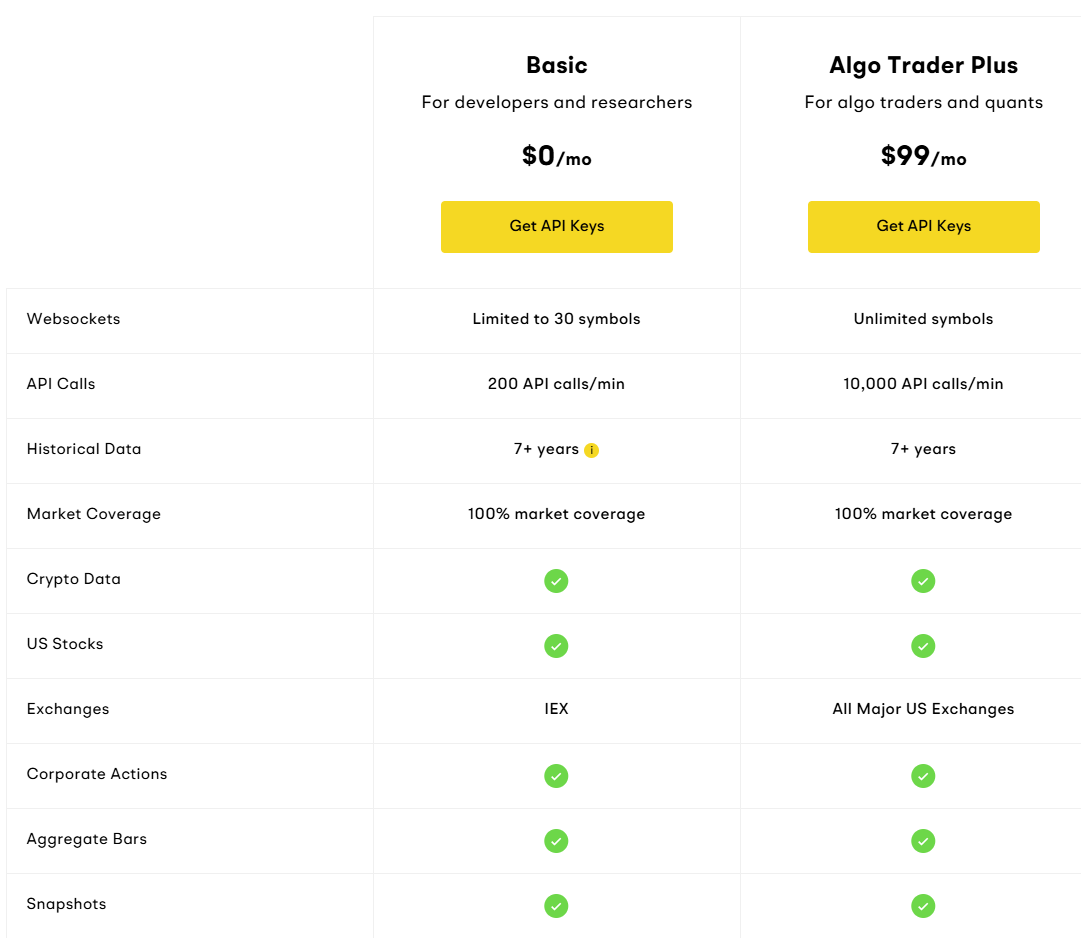1081x938 pixels.
Task: Click the $99/mo price text
Action: pos(923,156)
